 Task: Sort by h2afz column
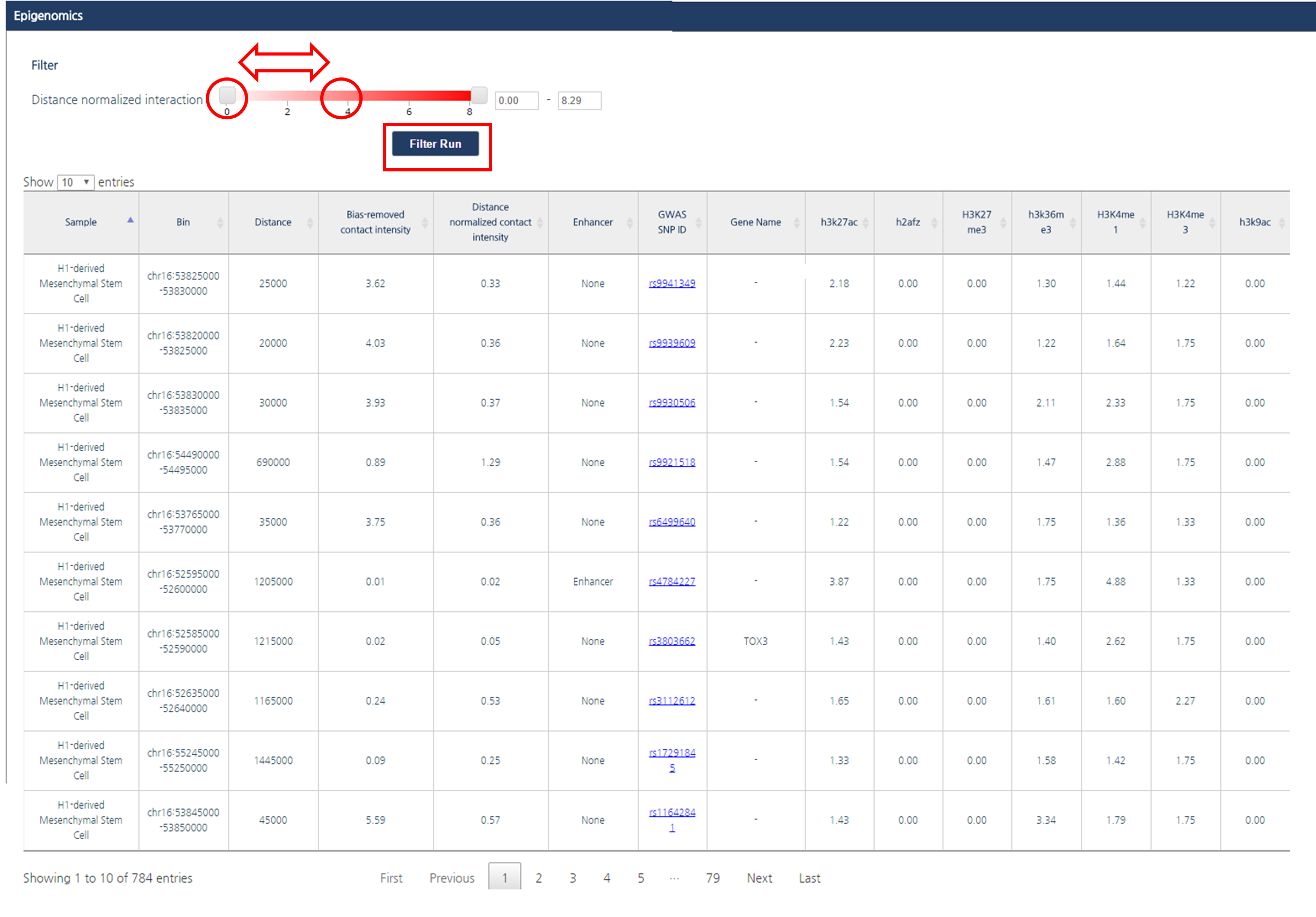(908, 222)
